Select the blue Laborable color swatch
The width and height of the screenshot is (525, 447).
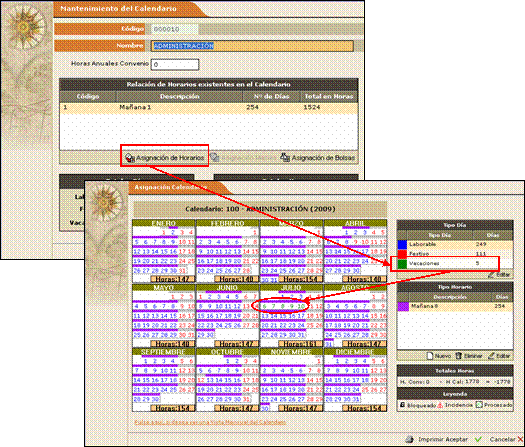402,244
